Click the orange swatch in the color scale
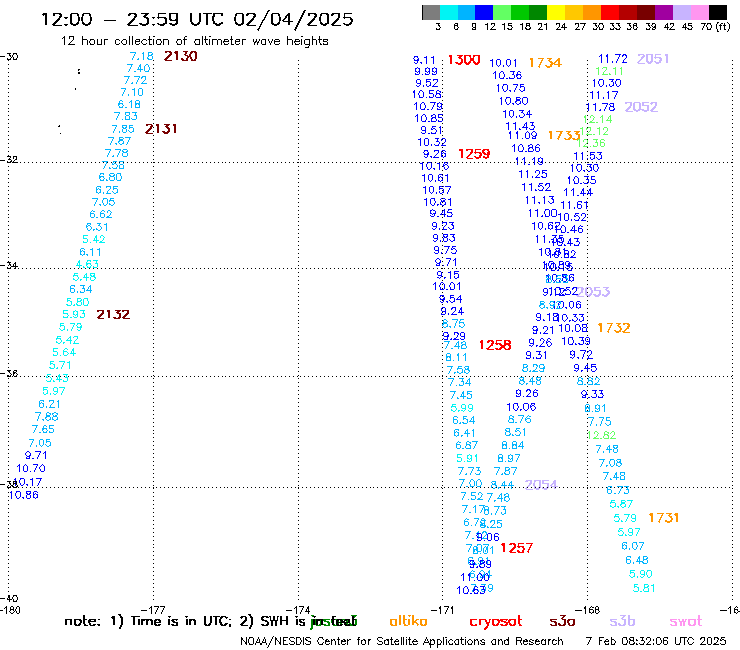This screenshot has width=740, height=650. pyautogui.click(x=592, y=12)
